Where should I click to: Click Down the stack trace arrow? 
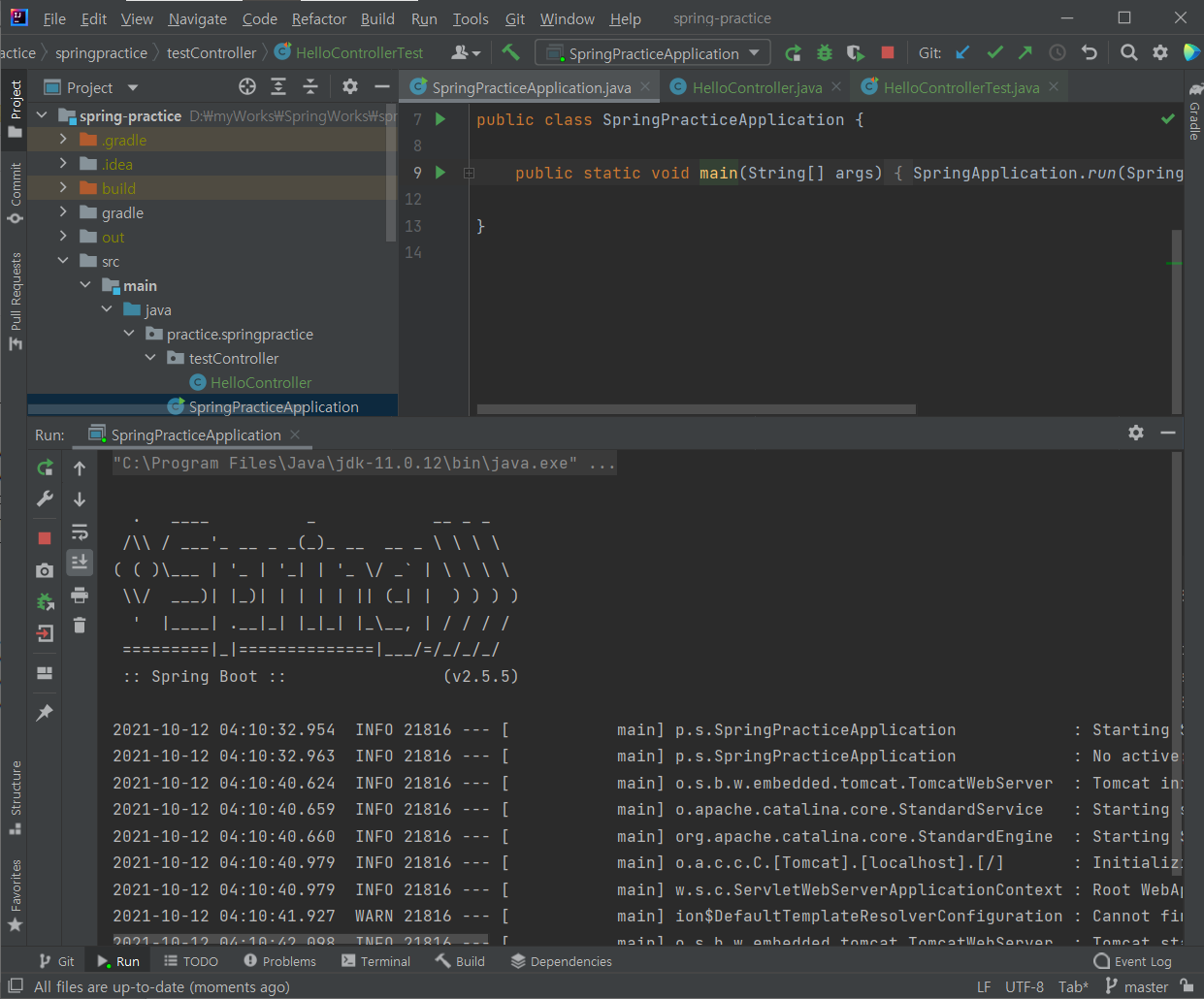coord(80,499)
